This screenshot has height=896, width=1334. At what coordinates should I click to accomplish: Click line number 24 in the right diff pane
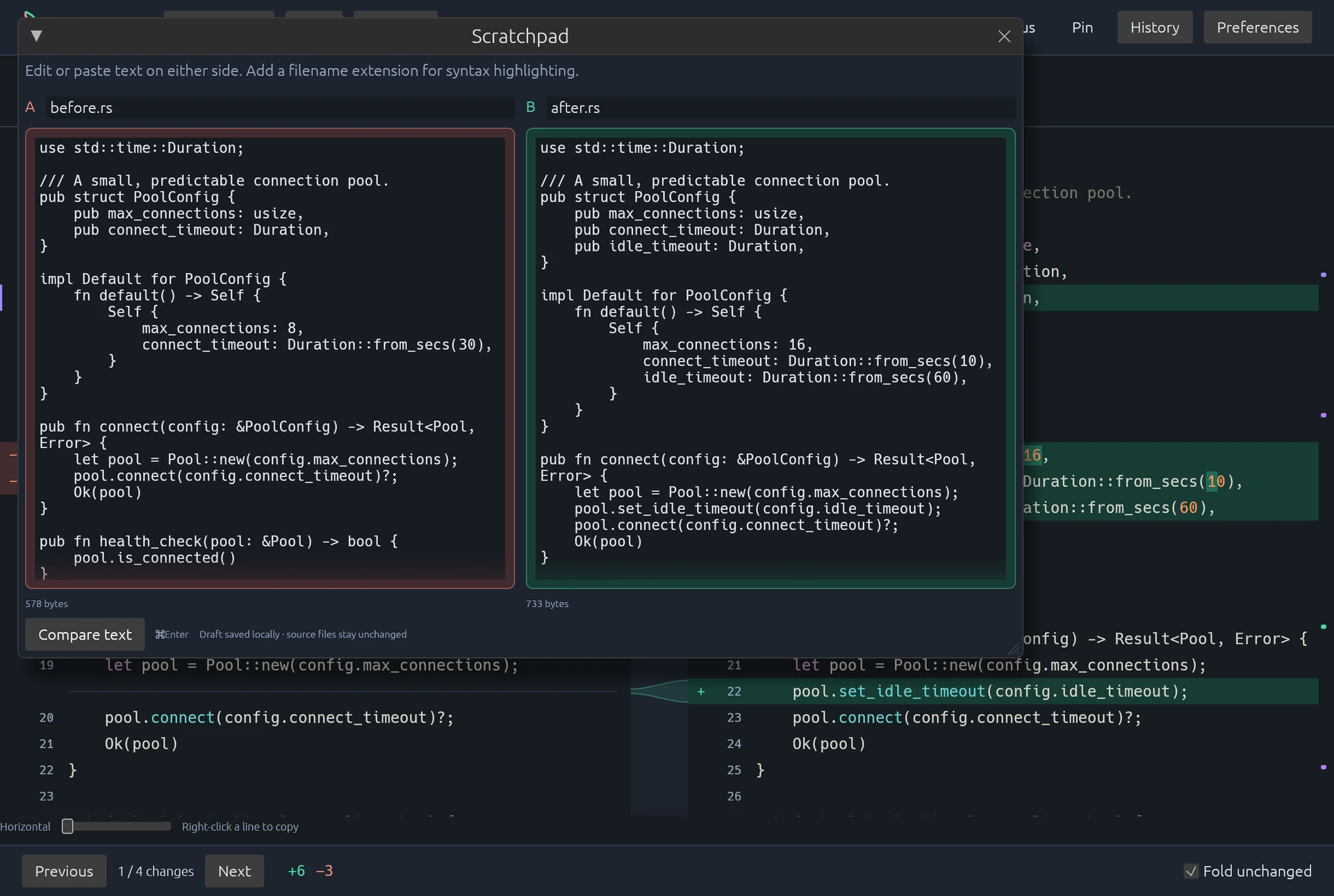click(x=734, y=744)
